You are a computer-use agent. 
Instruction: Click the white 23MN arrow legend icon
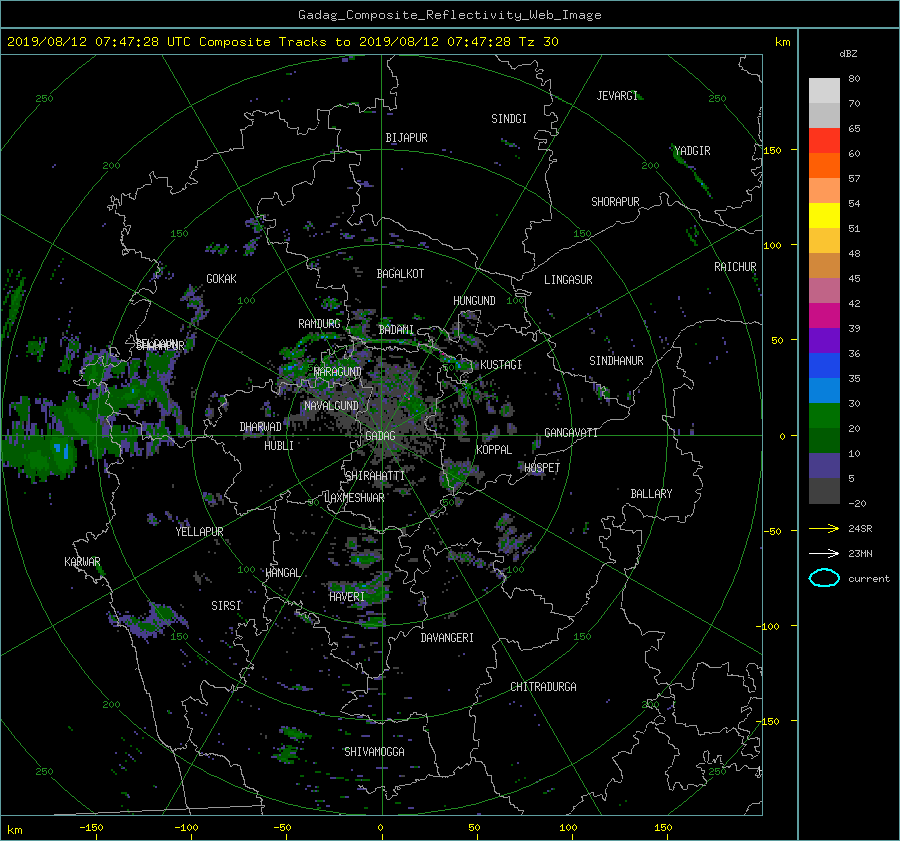[x=824, y=553]
